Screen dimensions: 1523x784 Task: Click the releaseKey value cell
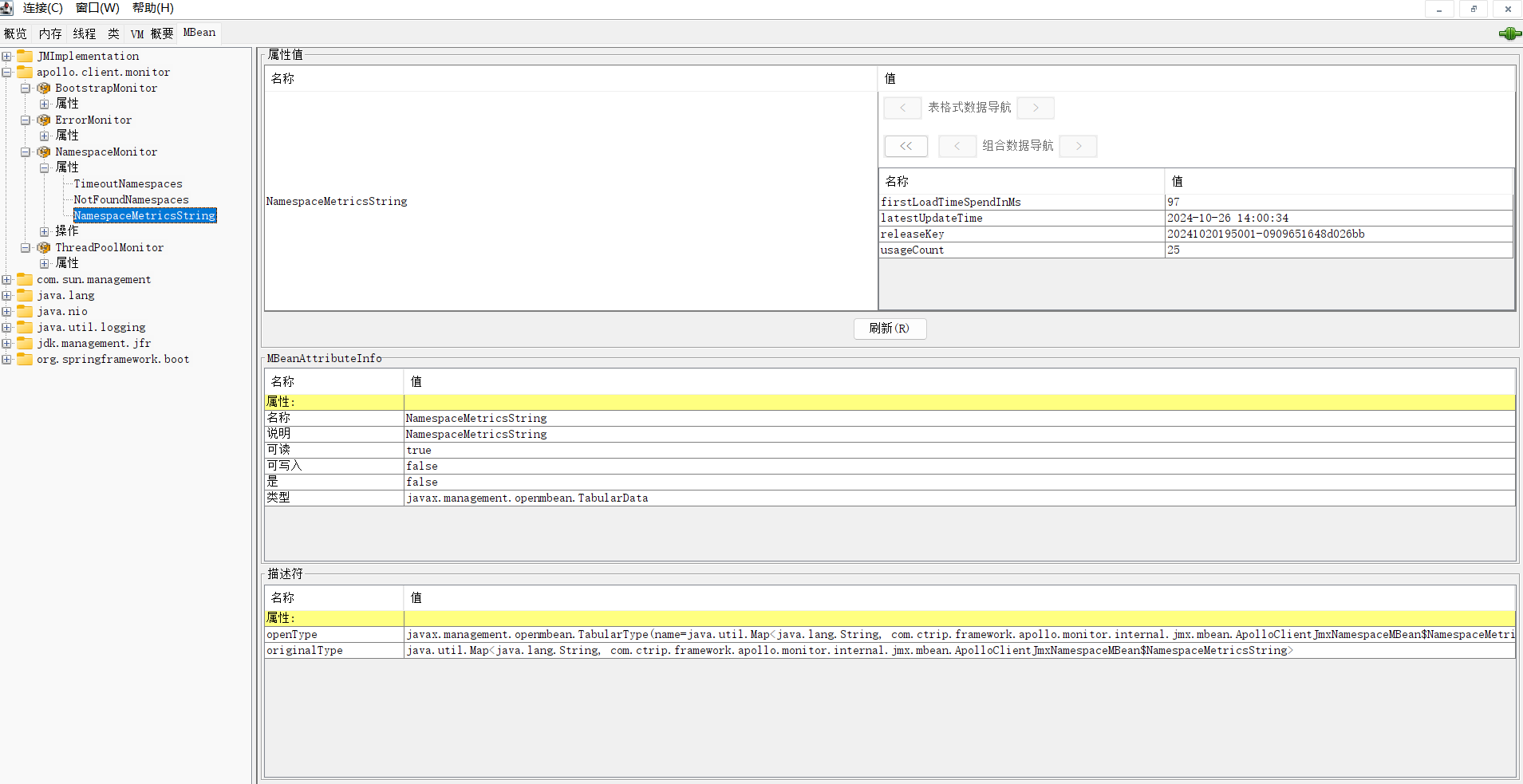(x=1339, y=234)
